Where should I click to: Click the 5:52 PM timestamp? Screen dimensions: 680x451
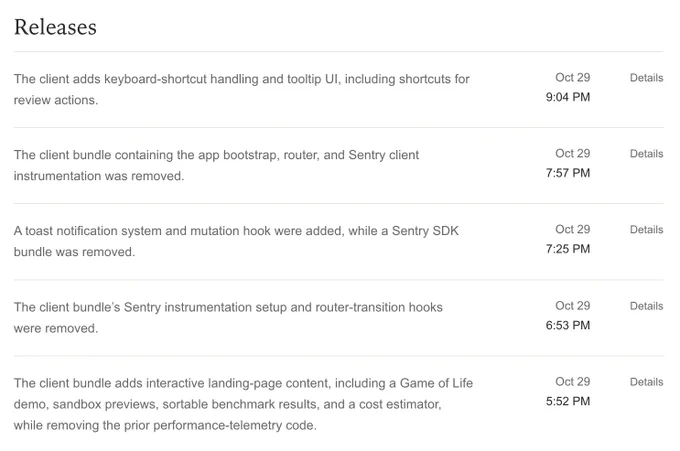point(568,401)
